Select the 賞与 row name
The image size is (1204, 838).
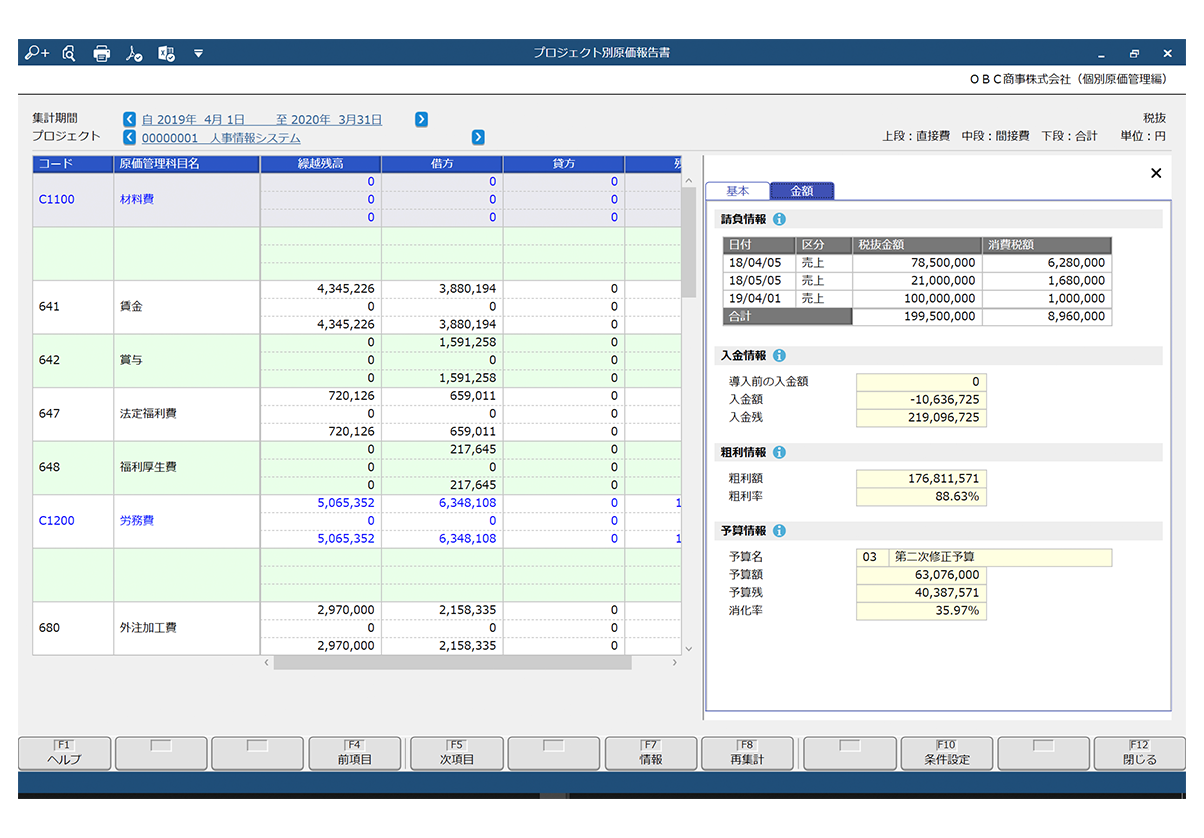click(x=187, y=360)
